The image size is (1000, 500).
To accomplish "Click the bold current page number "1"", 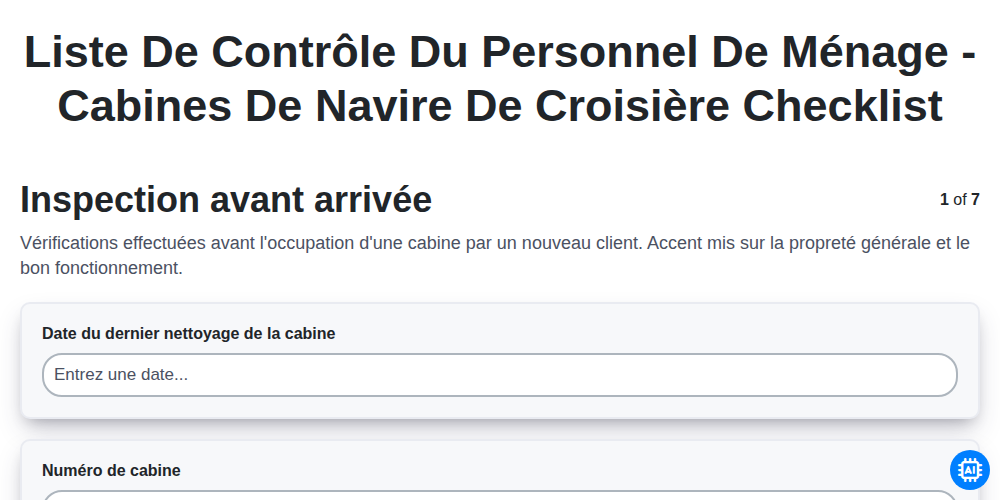I will [945, 200].
